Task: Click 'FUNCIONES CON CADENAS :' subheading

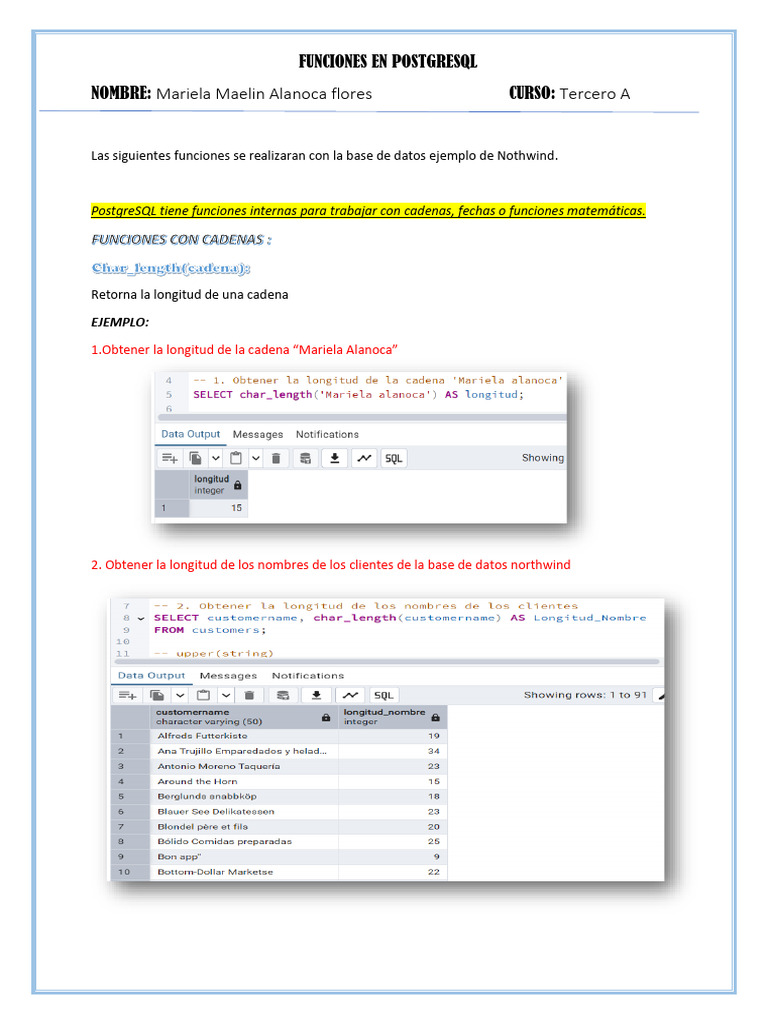Action: pyautogui.click(x=181, y=240)
